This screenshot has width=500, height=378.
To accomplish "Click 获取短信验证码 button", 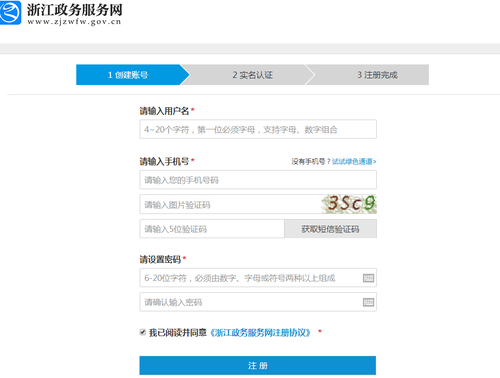I will point(330,229).
